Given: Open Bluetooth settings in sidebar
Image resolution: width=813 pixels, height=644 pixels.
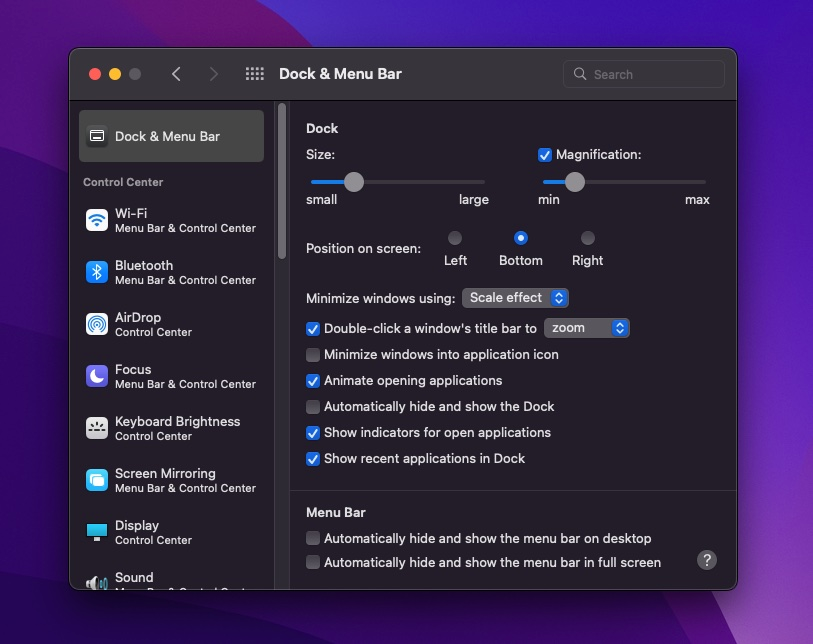Looking at the screenshot, I should pos(171,272).
